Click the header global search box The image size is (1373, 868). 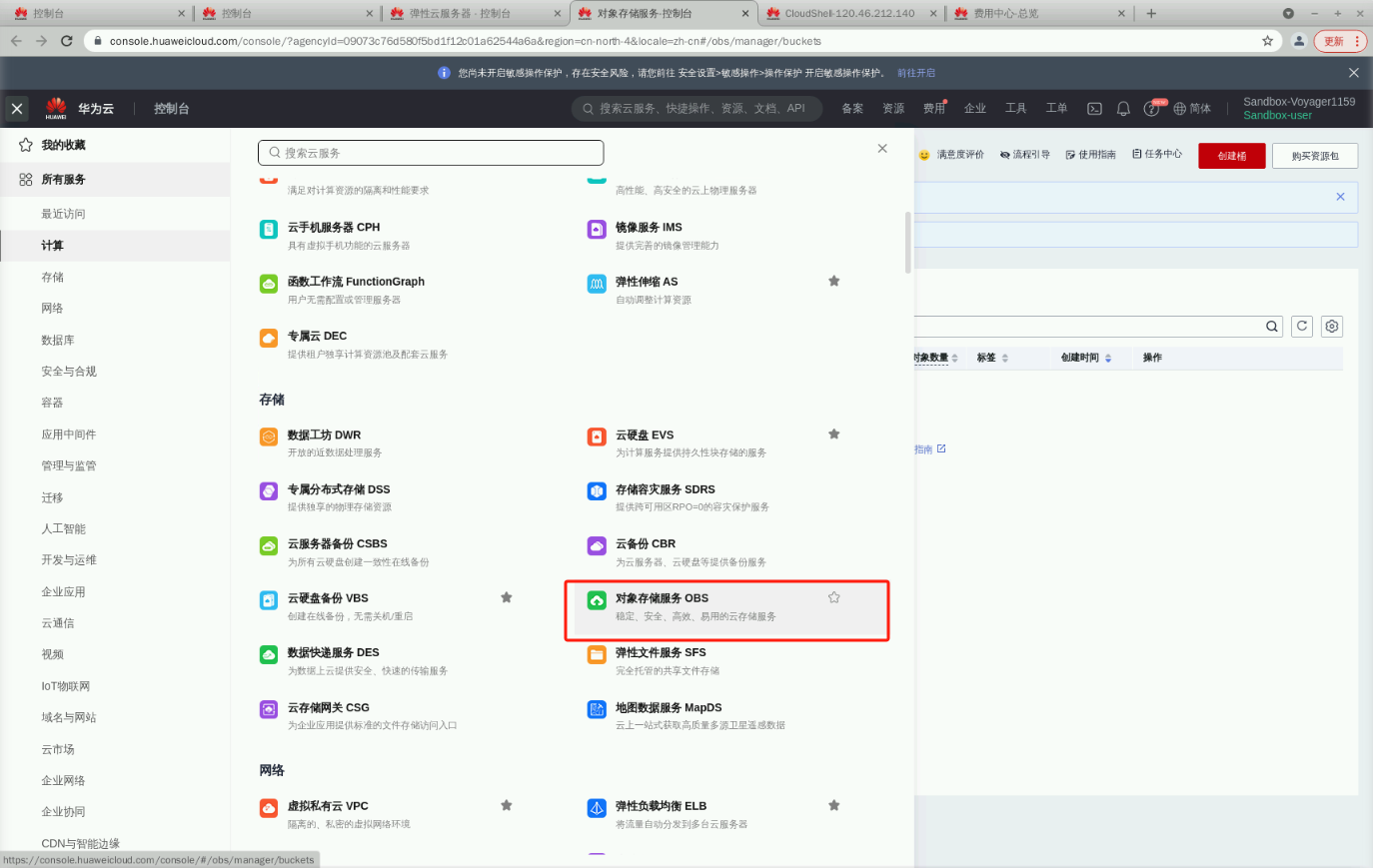pyautogui.click(x=696, y=109)
